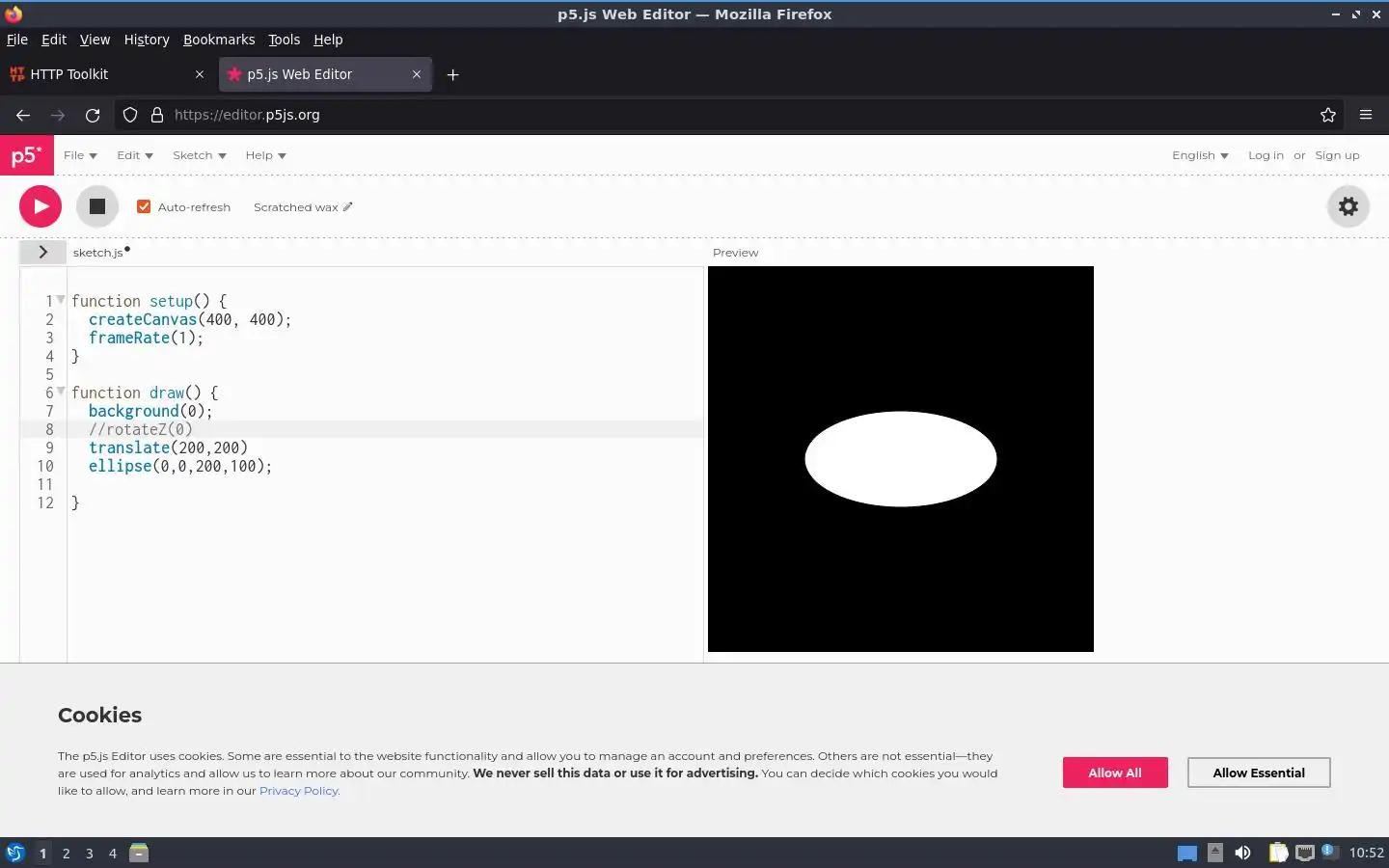
Task: Select the p5.js Web Editor browser tab
Action: click(324, 74)
